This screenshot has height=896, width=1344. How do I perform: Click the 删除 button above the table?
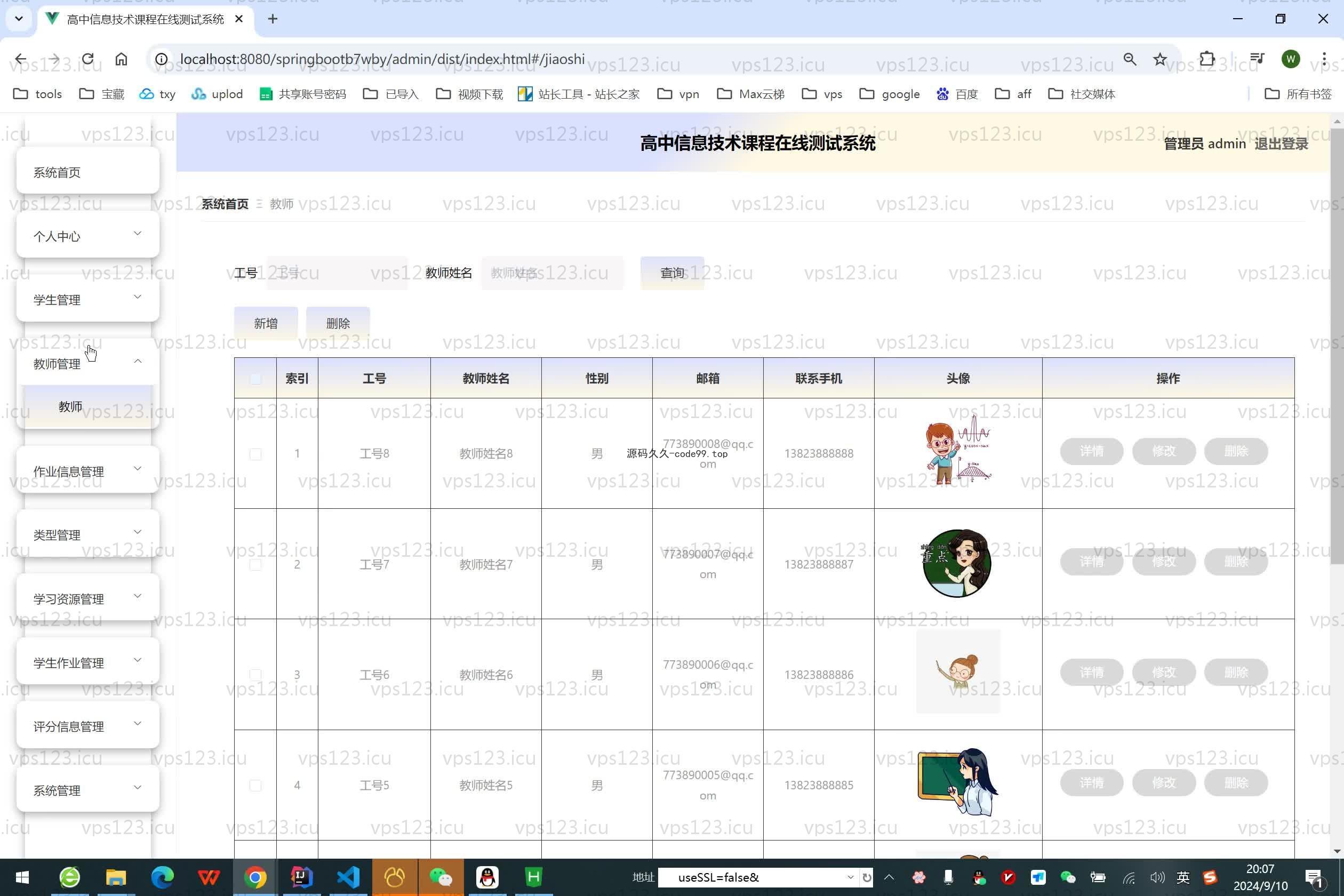point(338,323)
